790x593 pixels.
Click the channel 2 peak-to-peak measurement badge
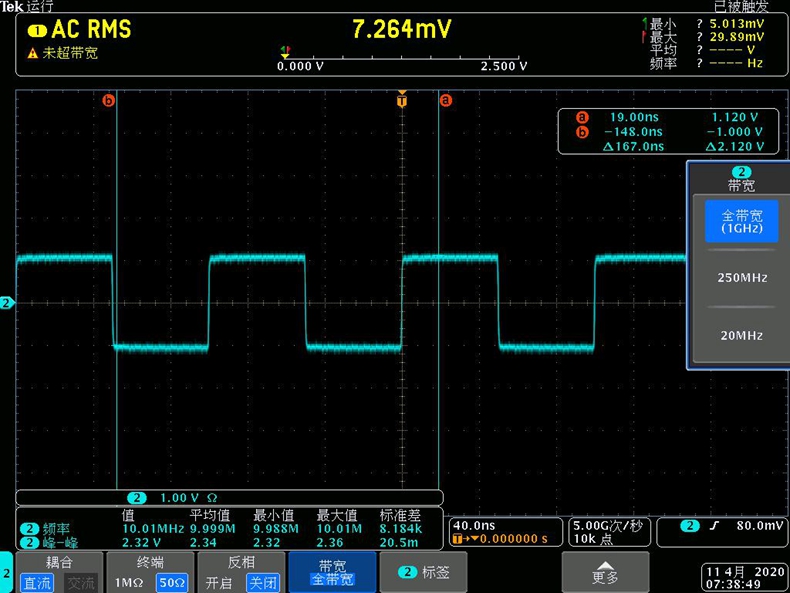(x=30, y=541)
